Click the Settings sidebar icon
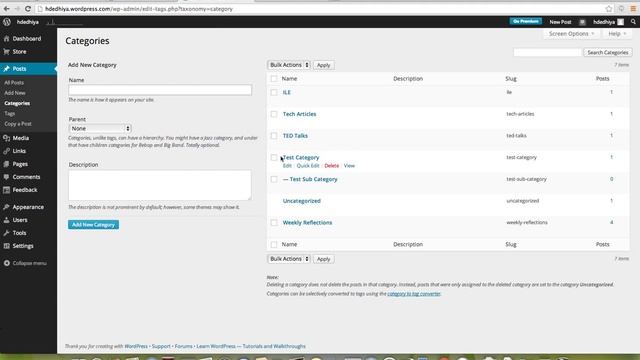The width and height of the screenshot is (640, 360). pos(7,246)
